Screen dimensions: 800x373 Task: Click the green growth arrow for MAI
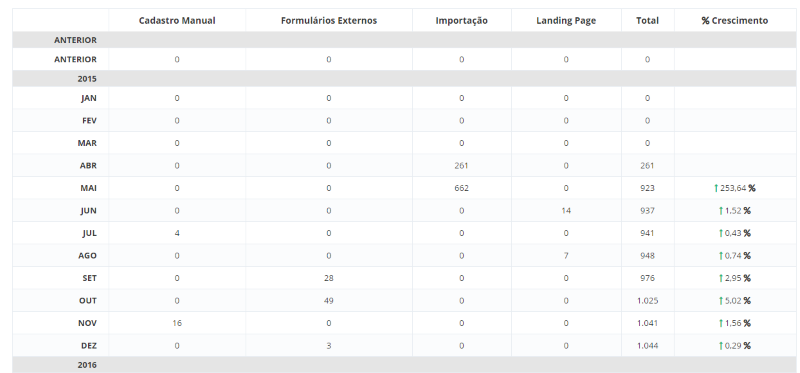(716, 188)
